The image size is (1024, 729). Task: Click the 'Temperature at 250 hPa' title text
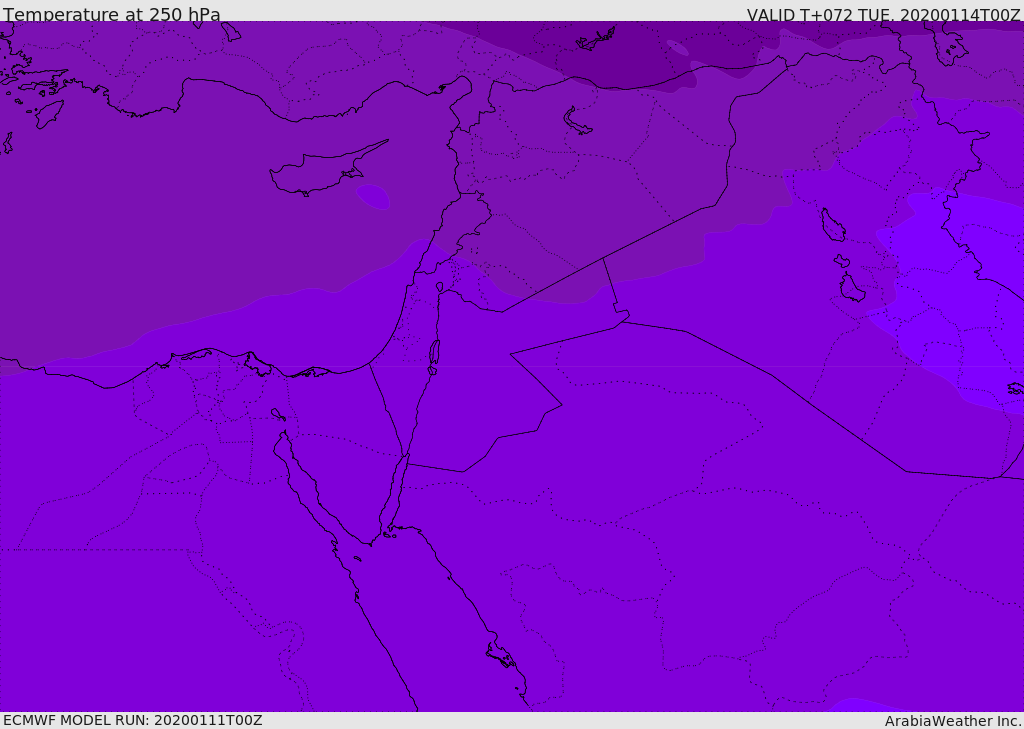point(112,14)
